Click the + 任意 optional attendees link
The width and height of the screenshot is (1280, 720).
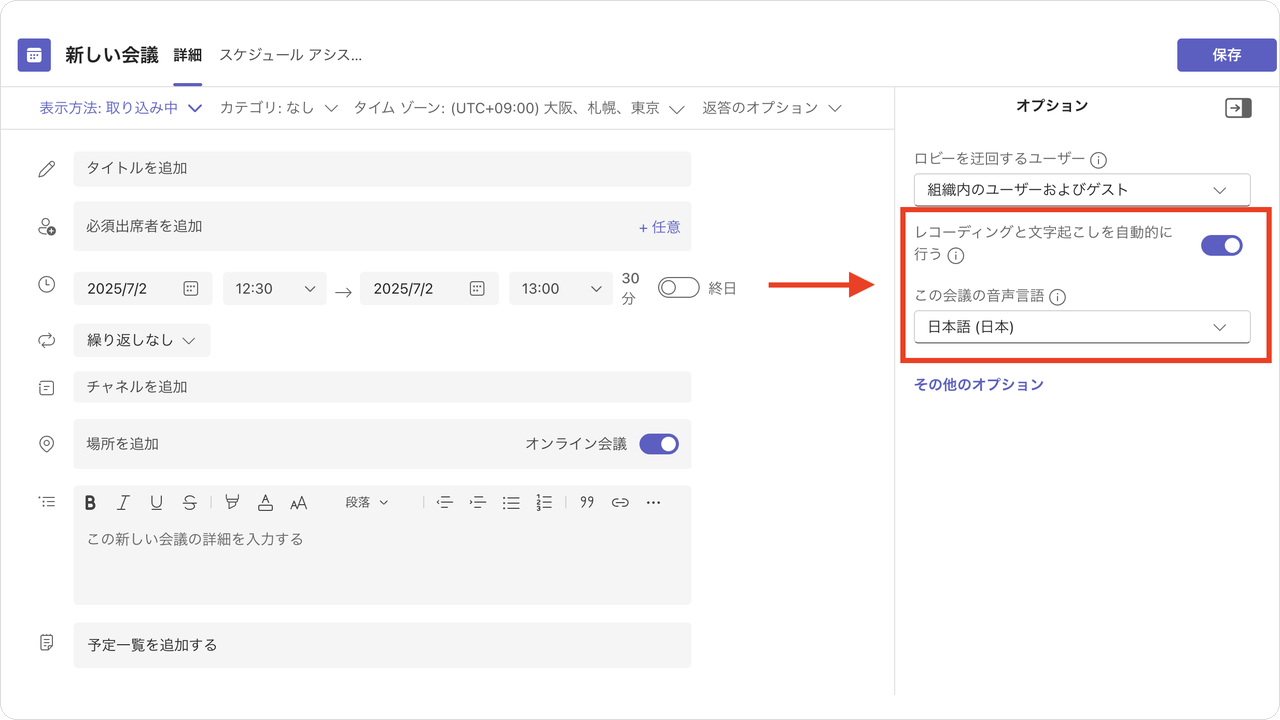(659, 227)
